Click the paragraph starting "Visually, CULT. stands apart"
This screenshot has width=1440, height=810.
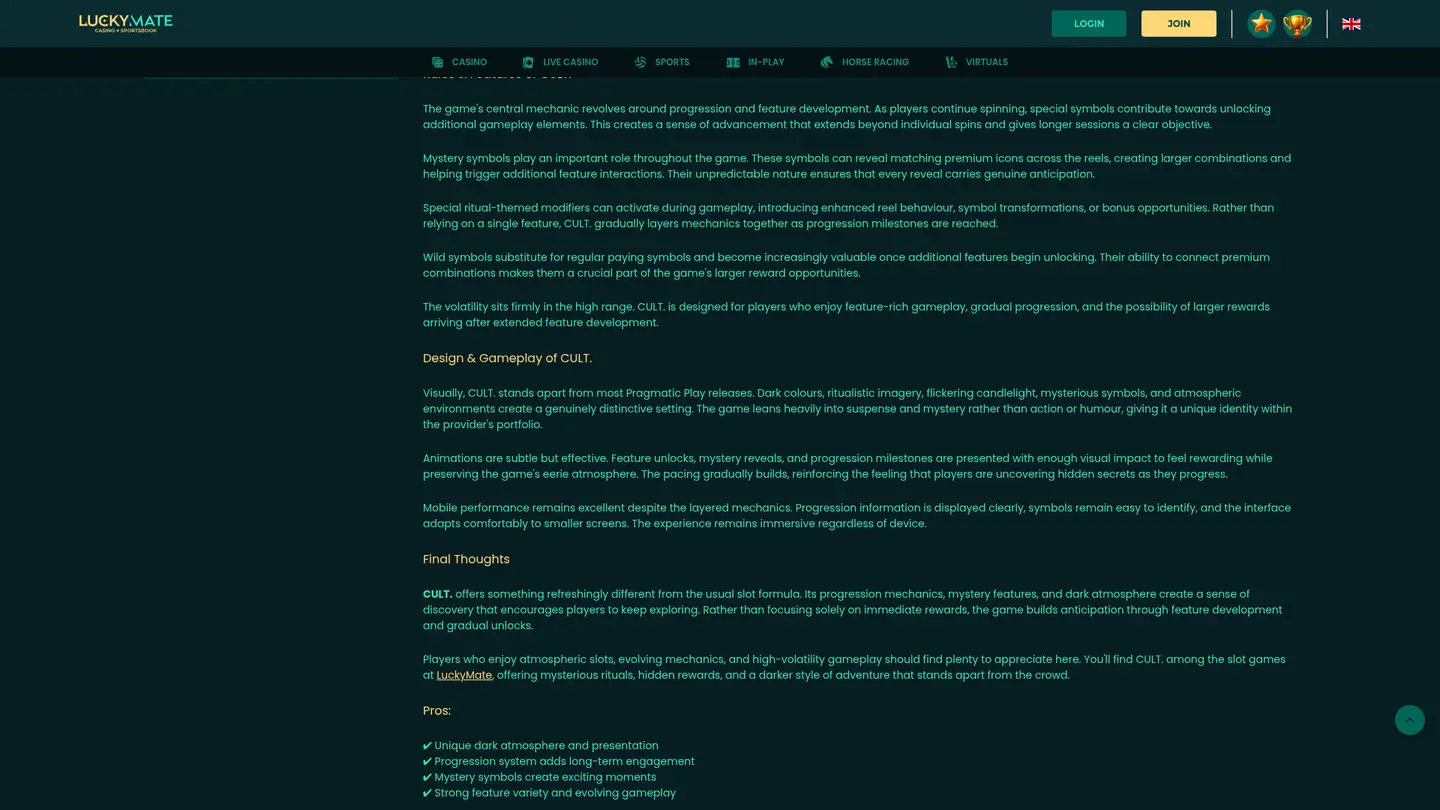click(x=858, y=409)
